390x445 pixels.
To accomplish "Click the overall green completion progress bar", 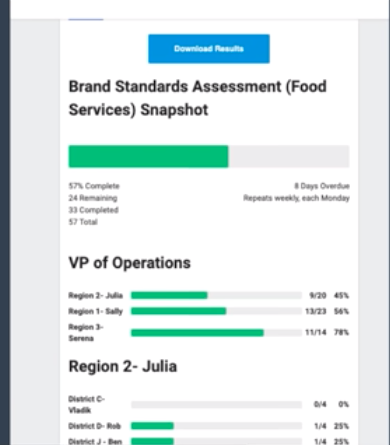I will pos(209,156).
